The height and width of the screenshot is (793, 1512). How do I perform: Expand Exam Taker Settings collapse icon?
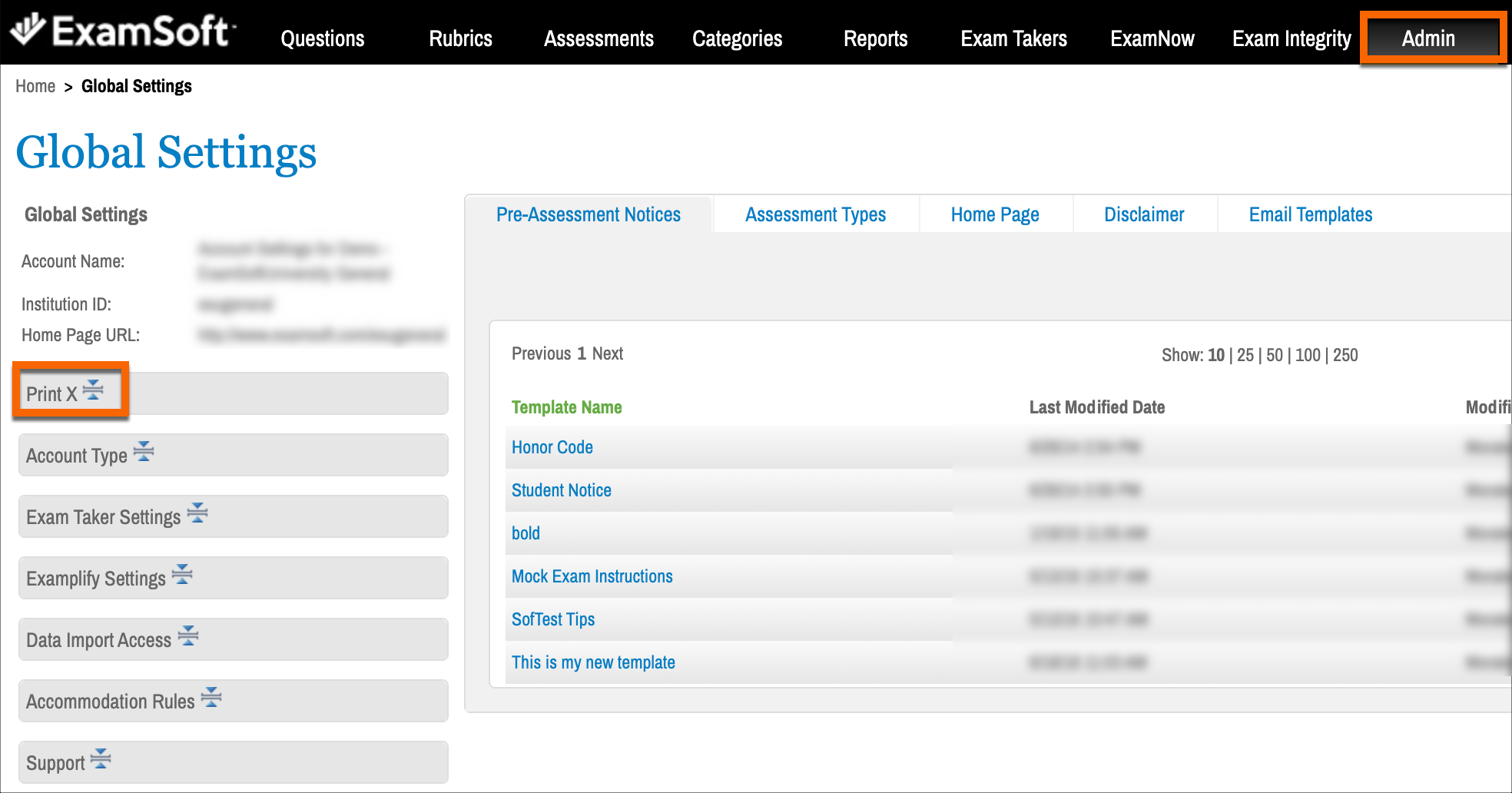click(x=197, y=513)
